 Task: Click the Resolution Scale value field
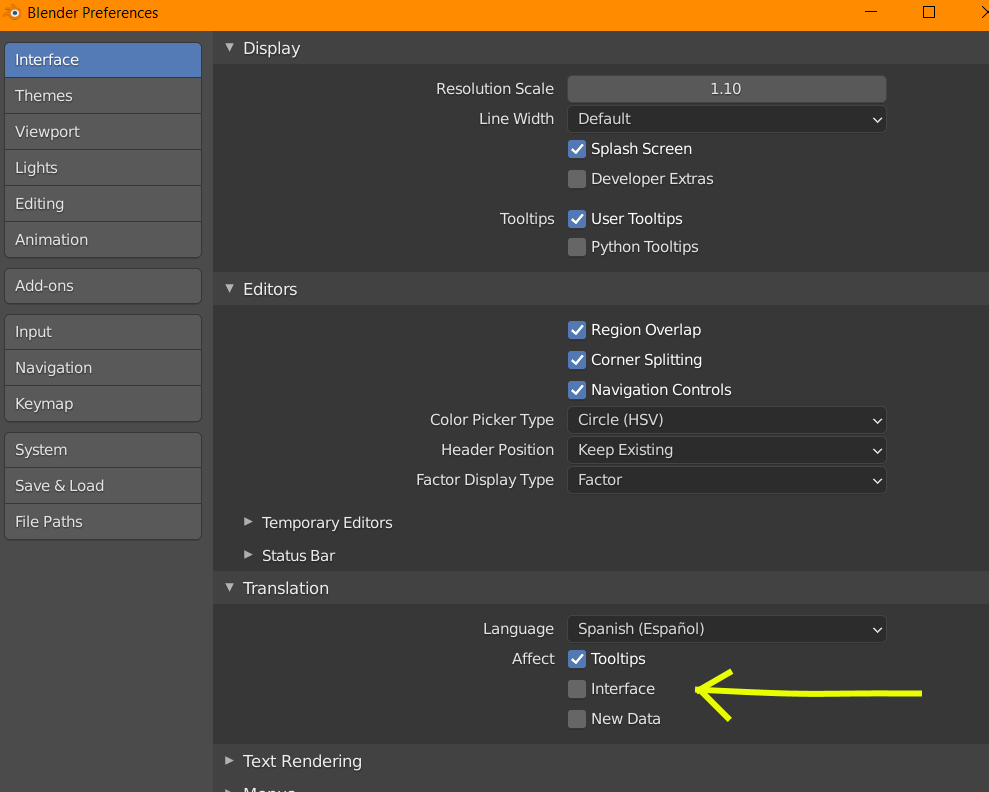(x=726, y=89)
